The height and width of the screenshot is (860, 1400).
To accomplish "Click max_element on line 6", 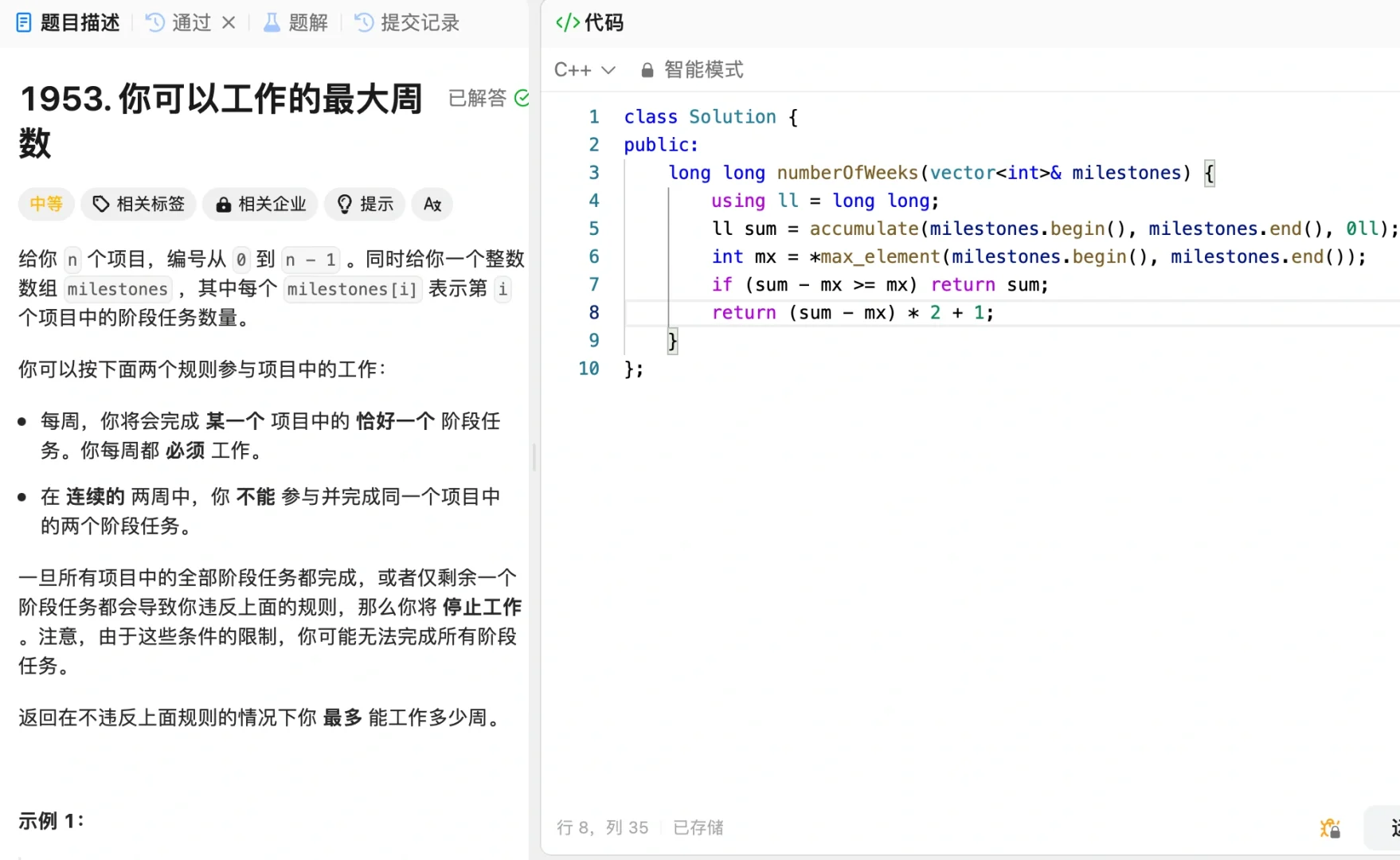I will [880, 256].
